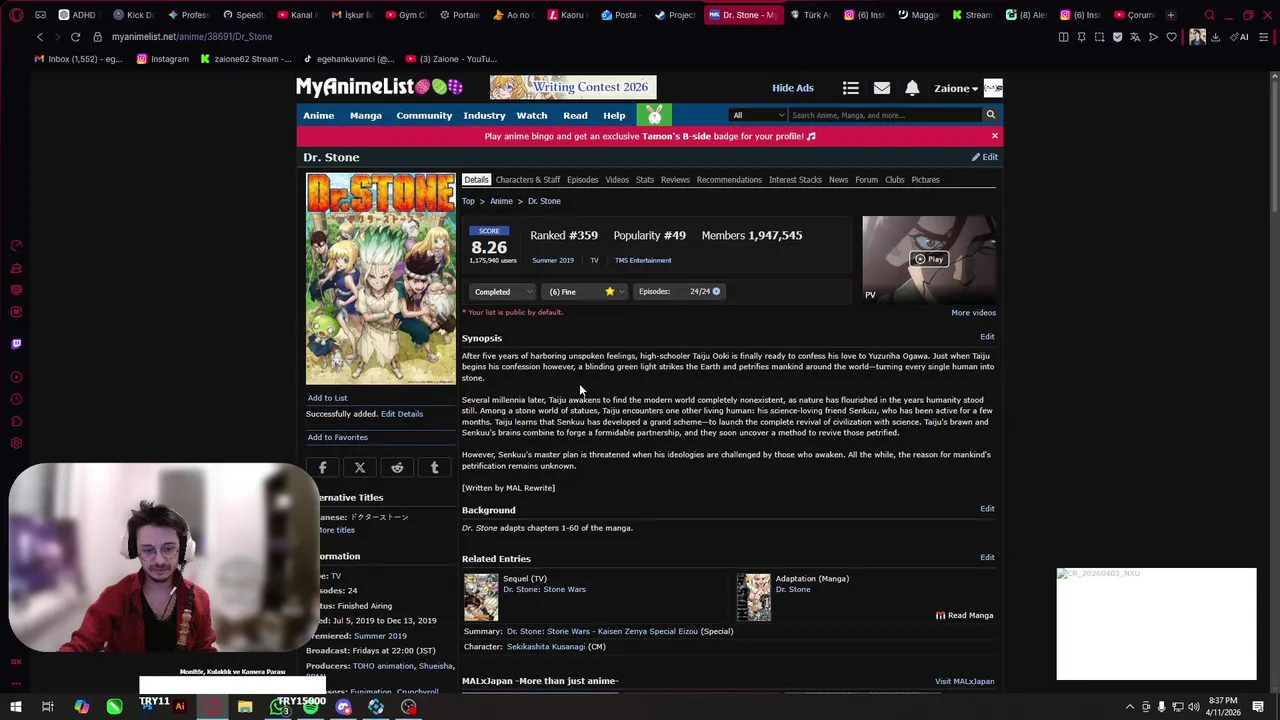Click Edit Details link
Screen dimensions: 1280x720
[402, 414]
